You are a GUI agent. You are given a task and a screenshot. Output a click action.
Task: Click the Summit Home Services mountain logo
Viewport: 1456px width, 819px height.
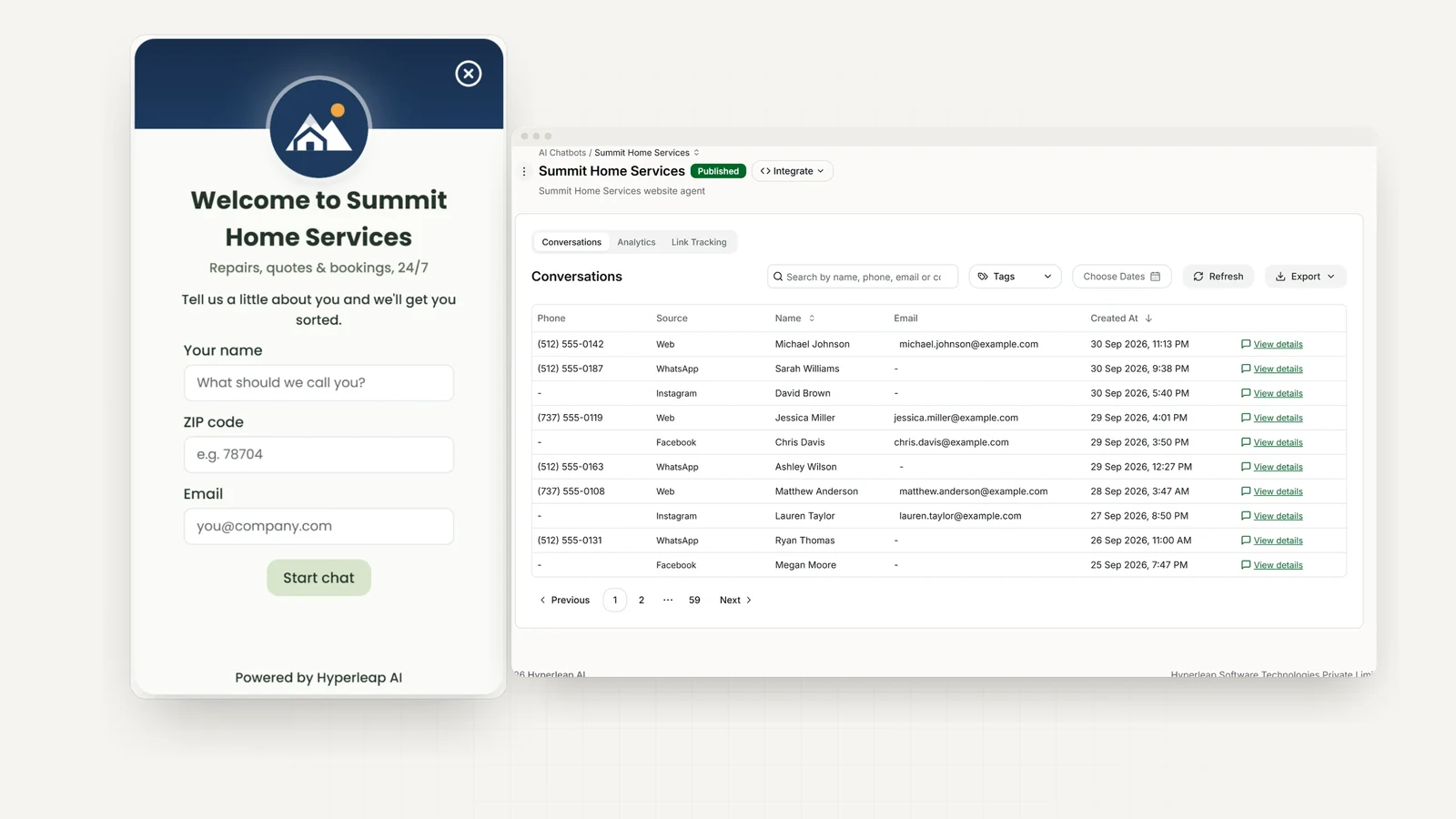click(x=318, y=127)
